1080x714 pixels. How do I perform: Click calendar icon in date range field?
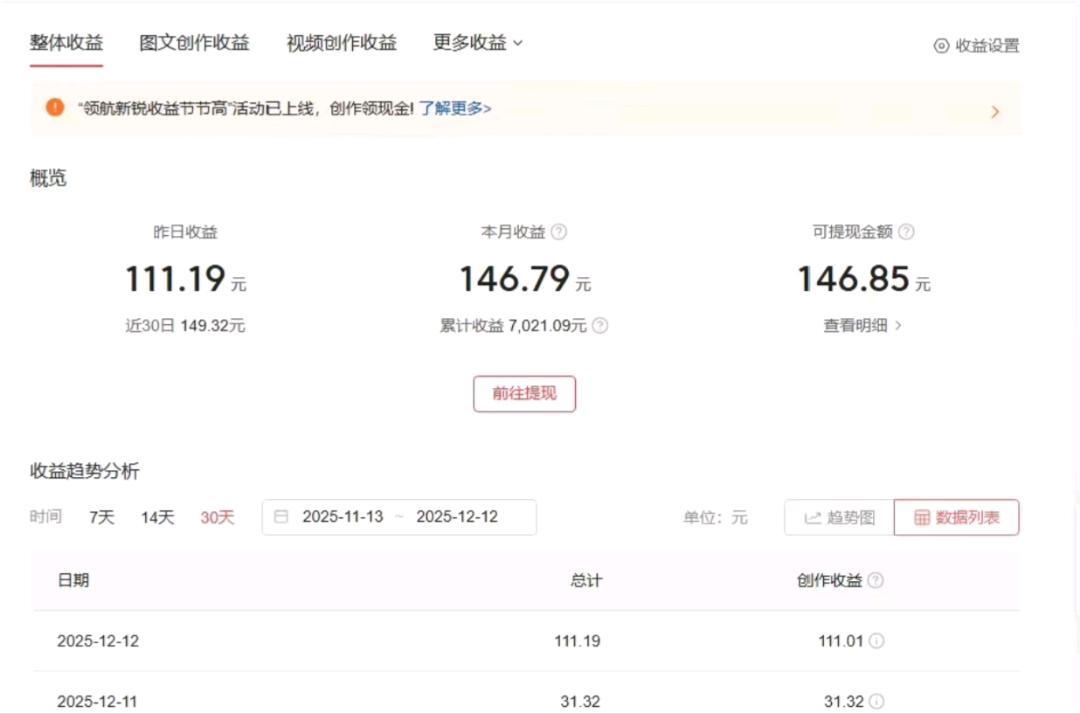(x=281, y=516)
